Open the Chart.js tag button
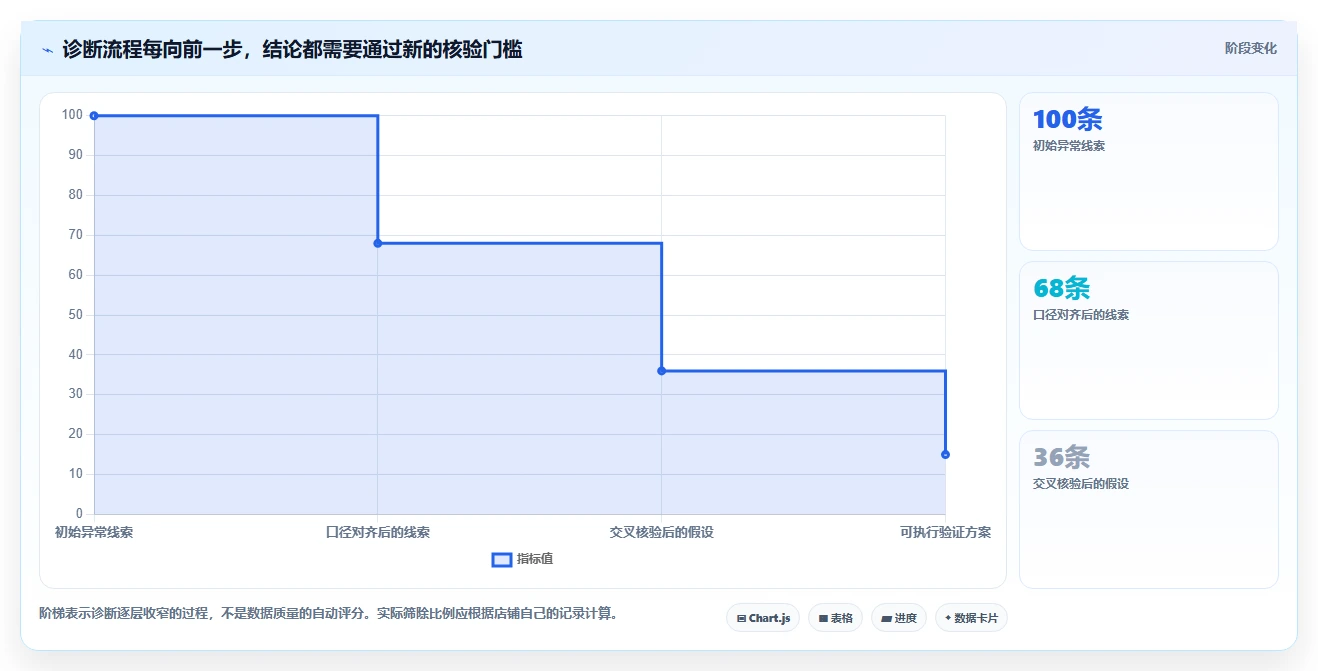The image size is (1318, 671). (x=763, y=618)
